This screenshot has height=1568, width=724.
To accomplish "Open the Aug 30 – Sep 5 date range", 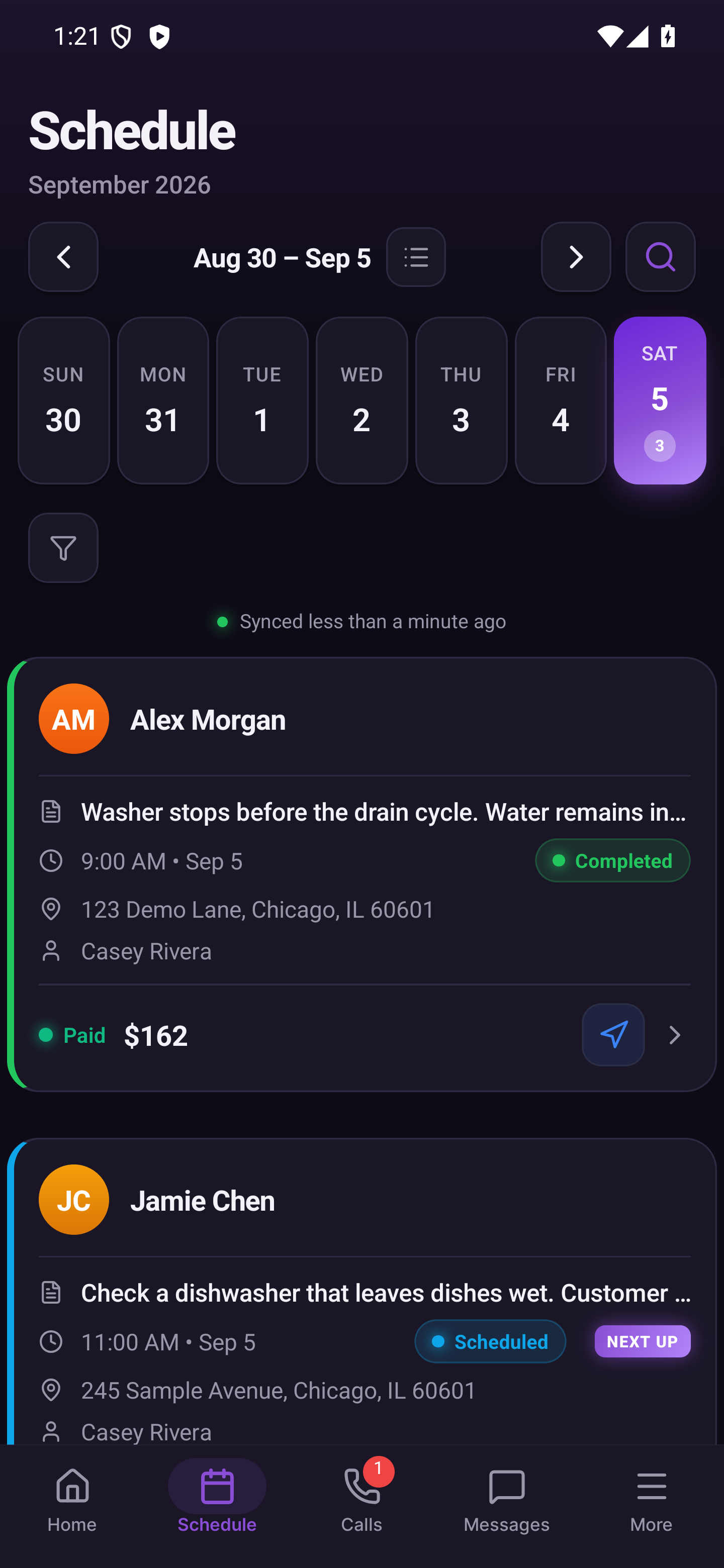I will (x=282, y=258).
